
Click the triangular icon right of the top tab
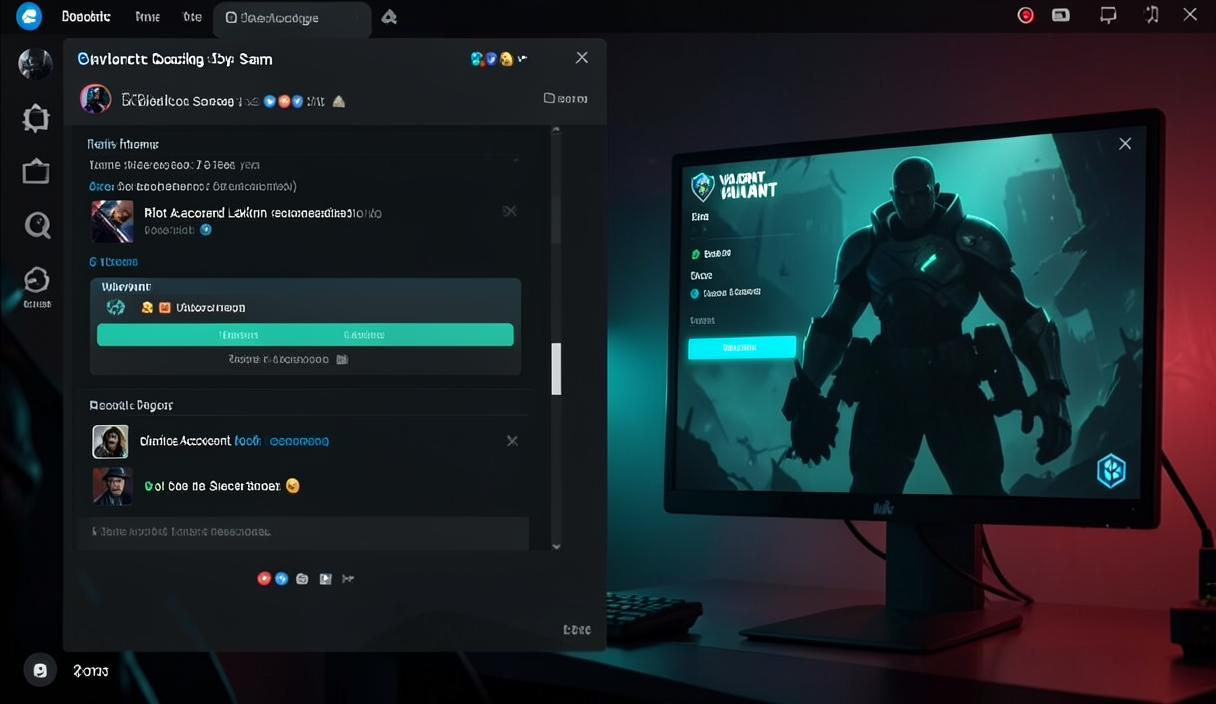(390, 17)
